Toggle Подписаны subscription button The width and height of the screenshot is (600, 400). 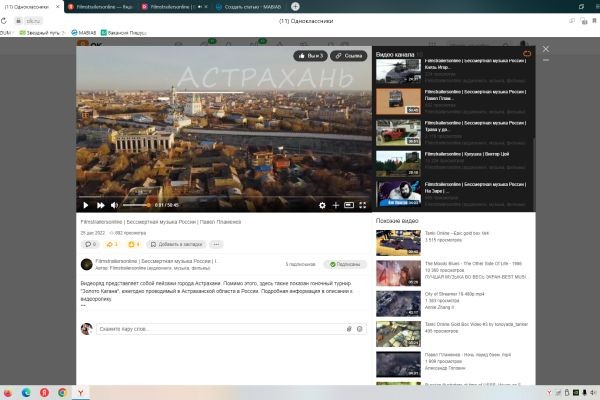345,264
